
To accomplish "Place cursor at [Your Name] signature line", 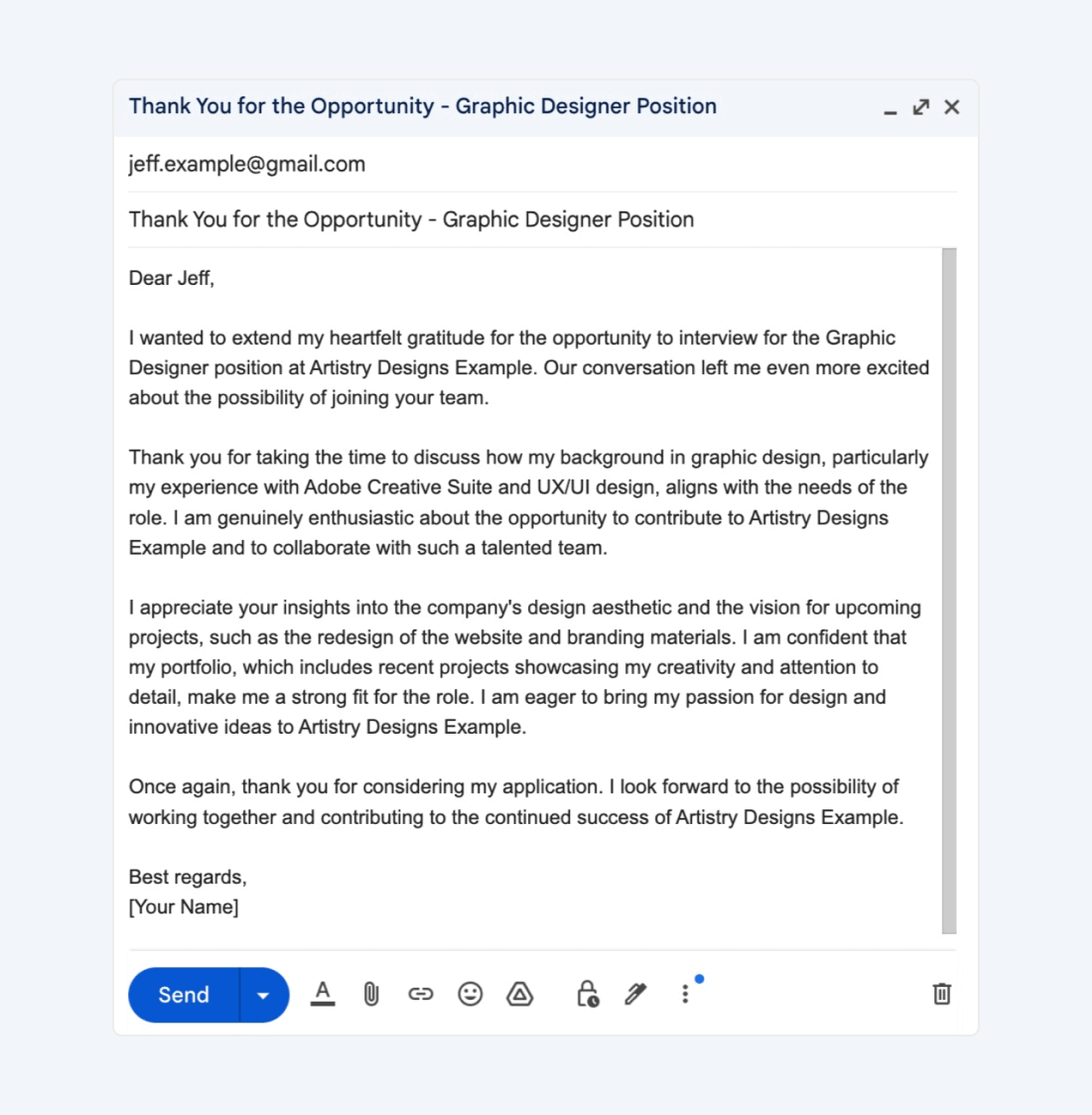I will [x=184, y=907].
